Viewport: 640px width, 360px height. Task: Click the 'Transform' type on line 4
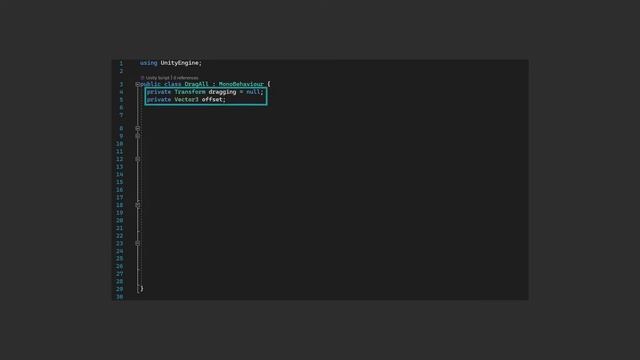click(x=190, y=92)
